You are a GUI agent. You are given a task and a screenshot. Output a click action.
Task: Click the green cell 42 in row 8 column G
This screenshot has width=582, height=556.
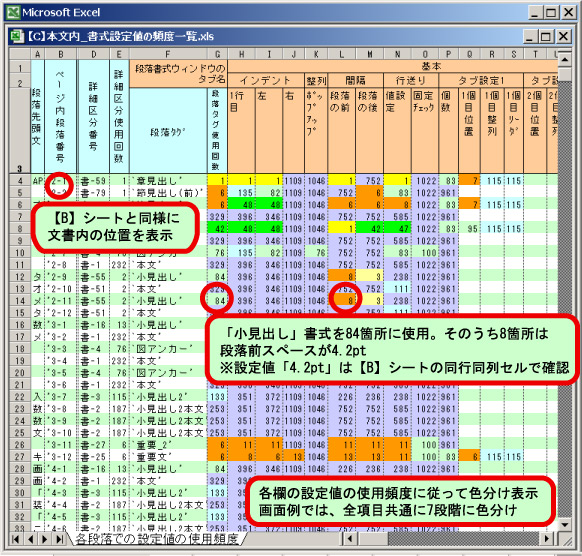point(218,229)
